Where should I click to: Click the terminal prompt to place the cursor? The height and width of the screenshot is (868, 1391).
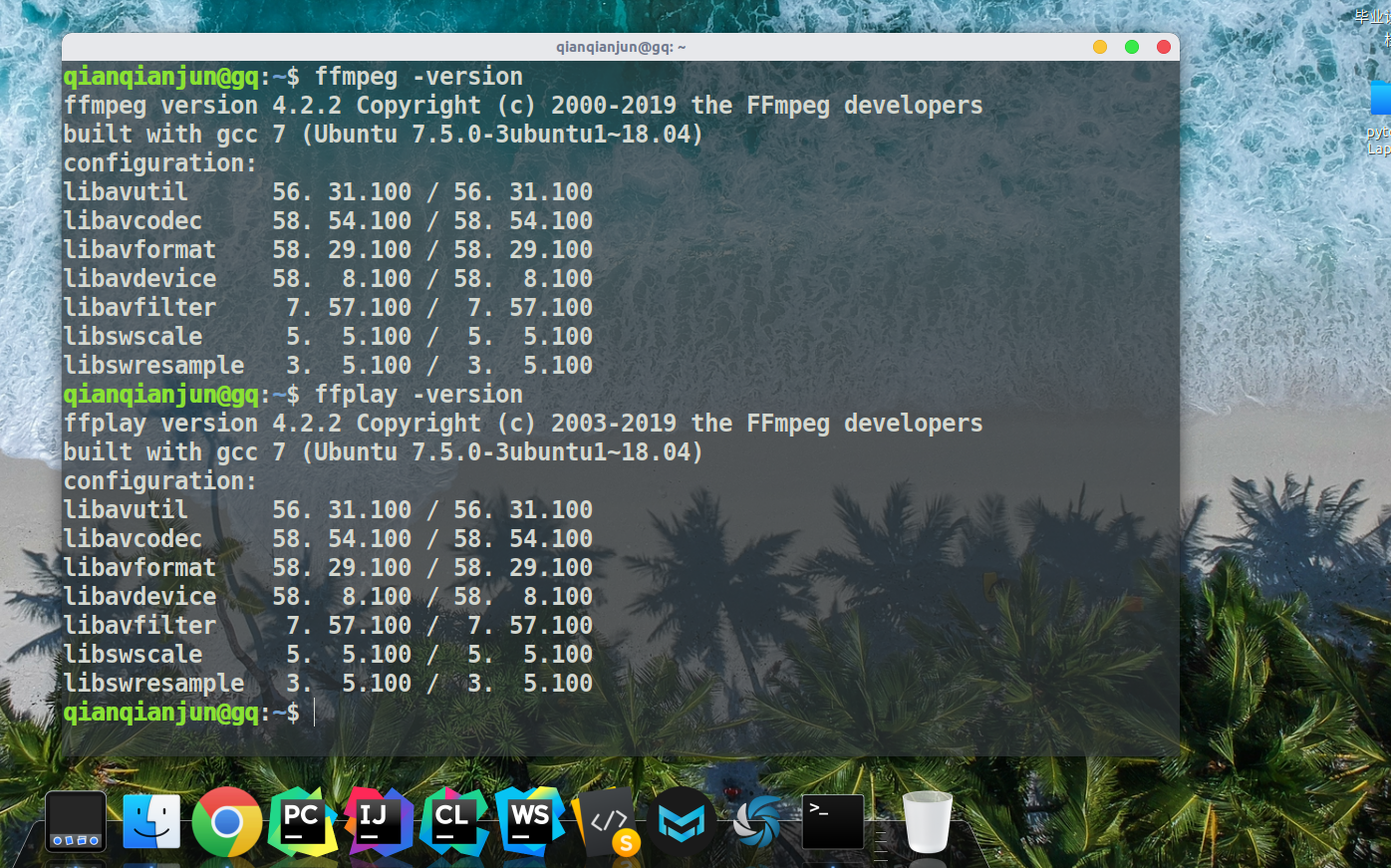(x=317, y=713)
